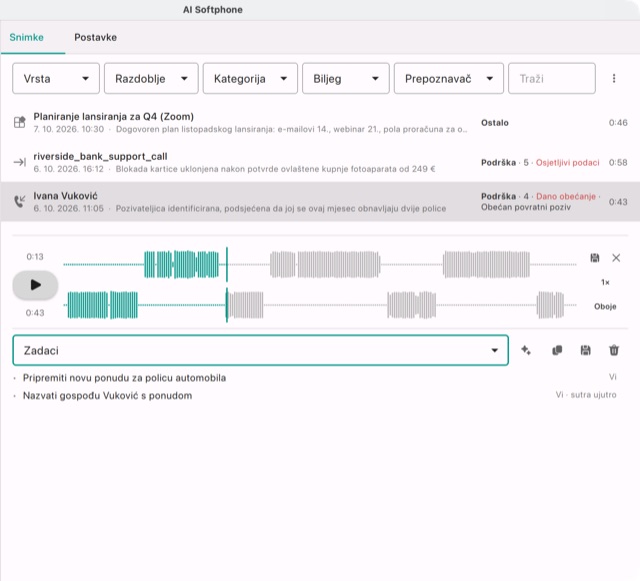This screenshot has width=640, height=581.
Task: Click the Ostalo category label
Action: point(495,123)
